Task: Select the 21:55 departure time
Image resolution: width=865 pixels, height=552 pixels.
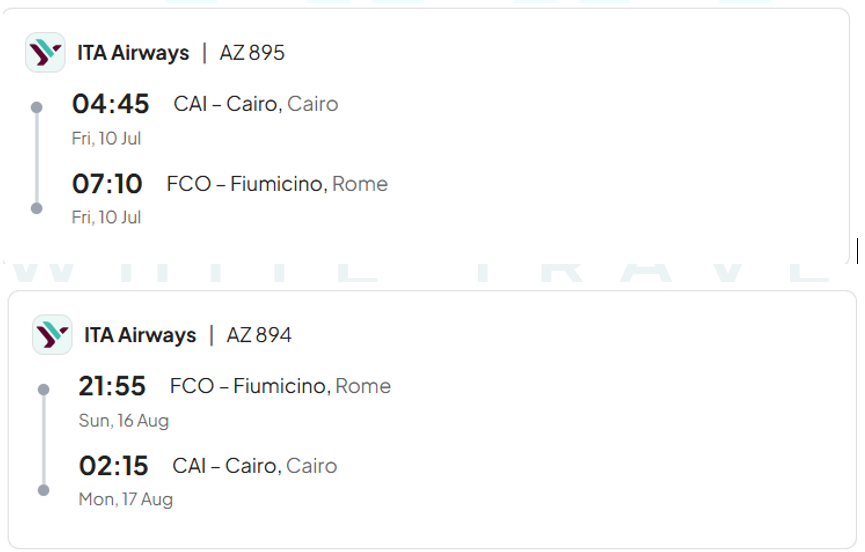Action: (112, 386)
